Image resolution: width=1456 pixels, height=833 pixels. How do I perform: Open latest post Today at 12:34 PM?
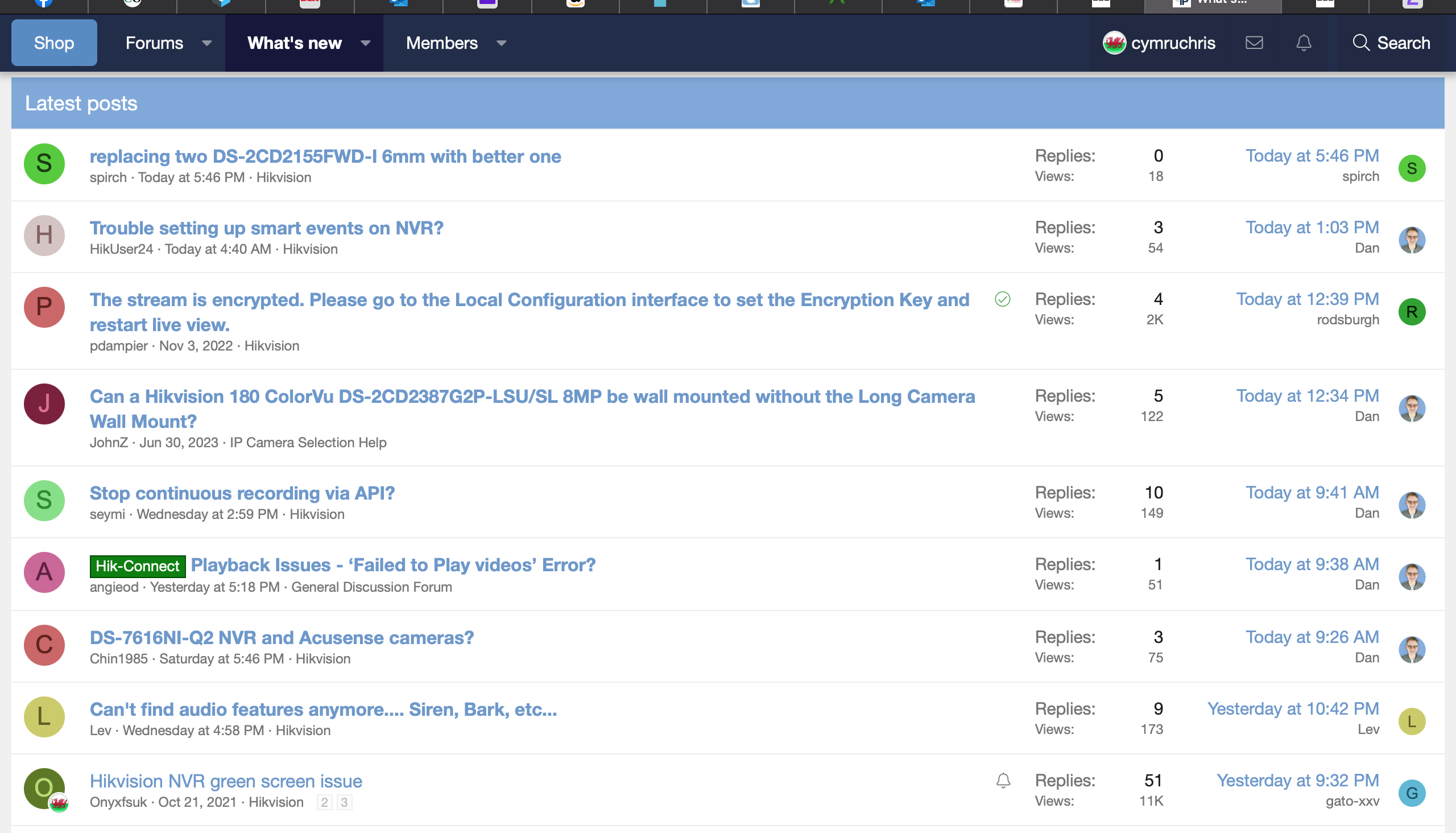coord(1308,395)
